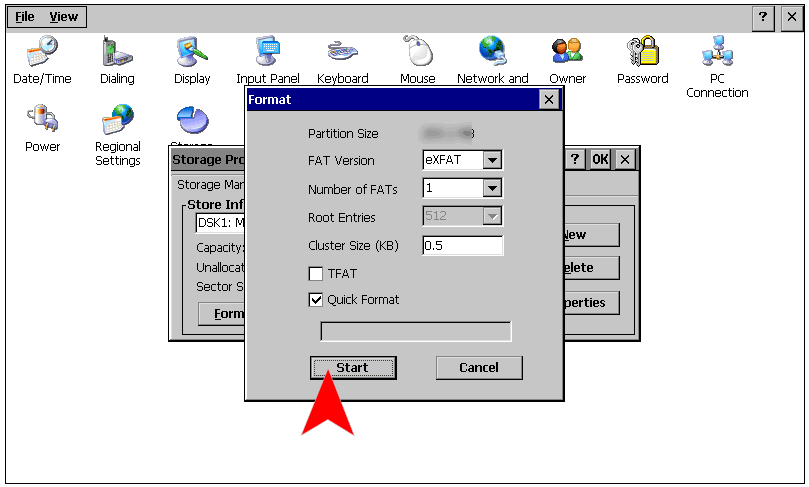Click the OK button in Storage Properties
The height and width of the screenshot is (487, 809).
pyautogui.click(x=600, y=160)
